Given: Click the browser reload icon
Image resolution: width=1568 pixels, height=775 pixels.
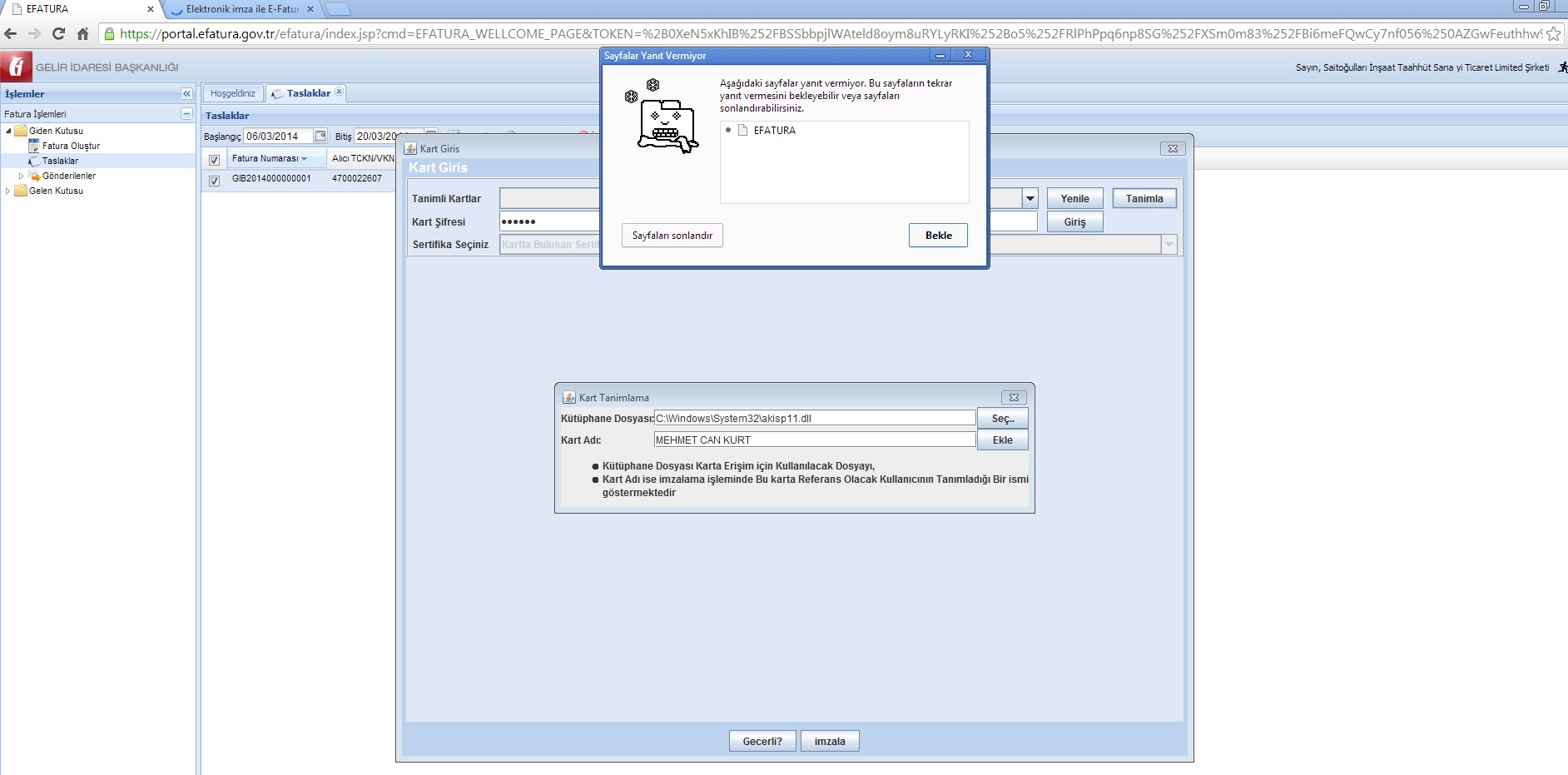Looking at the screenshot, I should (x=58, y=34).
